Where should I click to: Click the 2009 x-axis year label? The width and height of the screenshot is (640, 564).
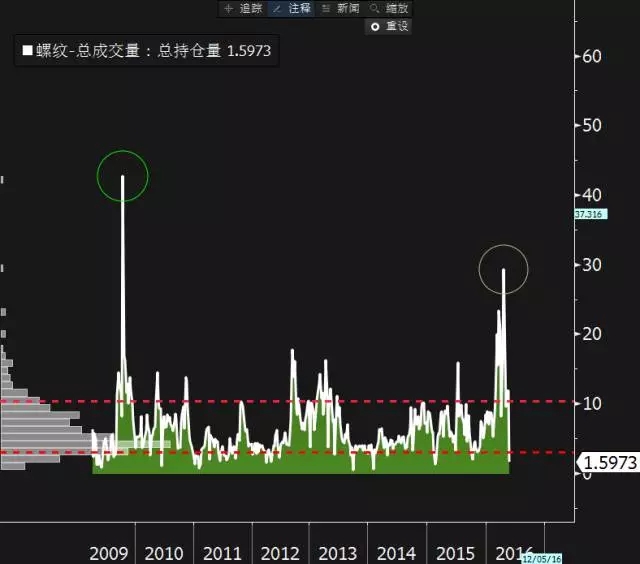pyautogui.click(x=109, y=554)
